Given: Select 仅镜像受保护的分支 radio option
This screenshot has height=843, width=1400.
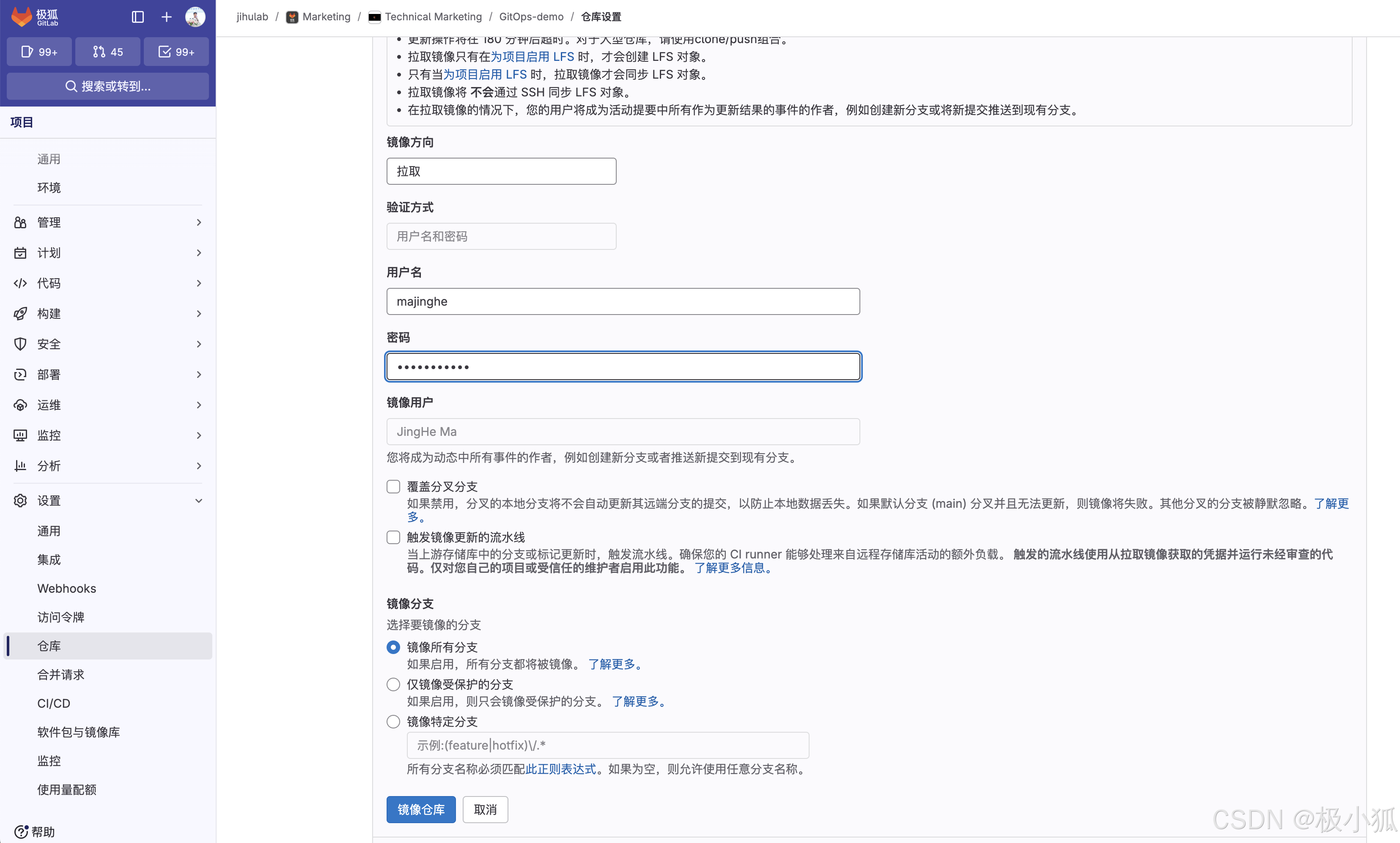Looking at the screenshot, I should pos(393,684).
